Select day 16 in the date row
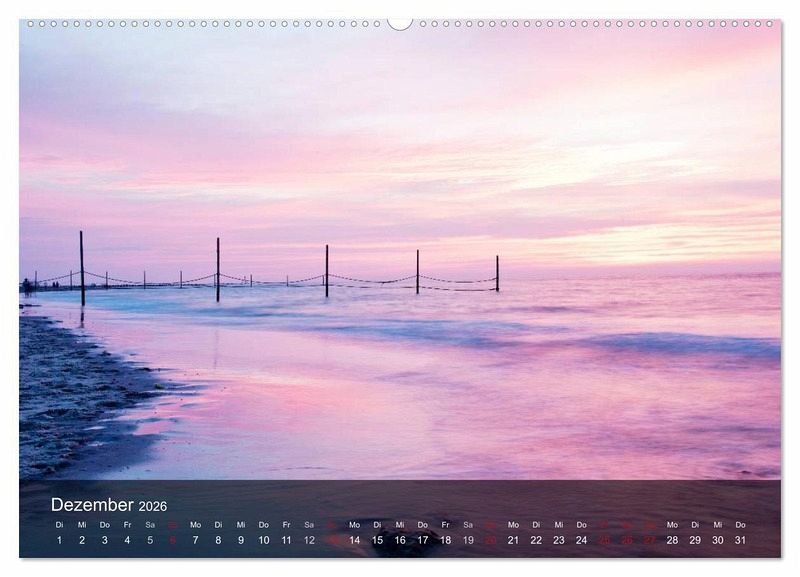The height and width of the screenshot is (577, 800). click(x=399, y=540)
